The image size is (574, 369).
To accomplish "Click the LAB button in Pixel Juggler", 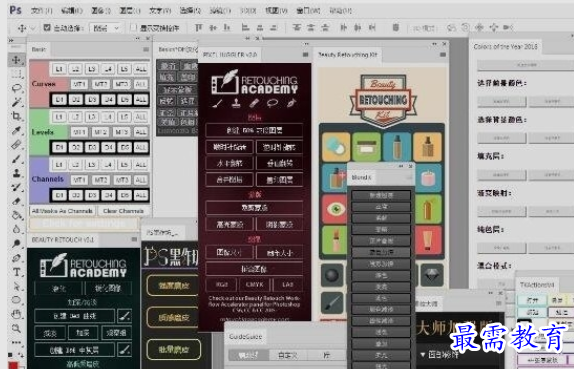I will [288, 285].
